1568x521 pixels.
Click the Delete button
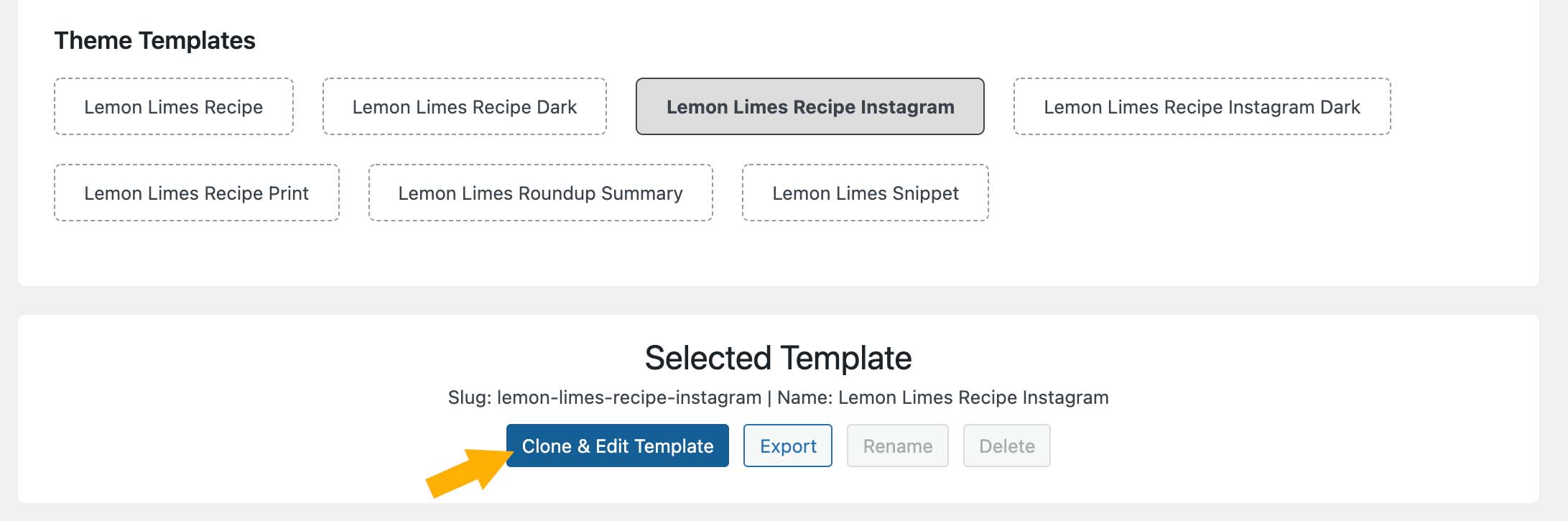pyautogui.click(x=1006, y=446)
